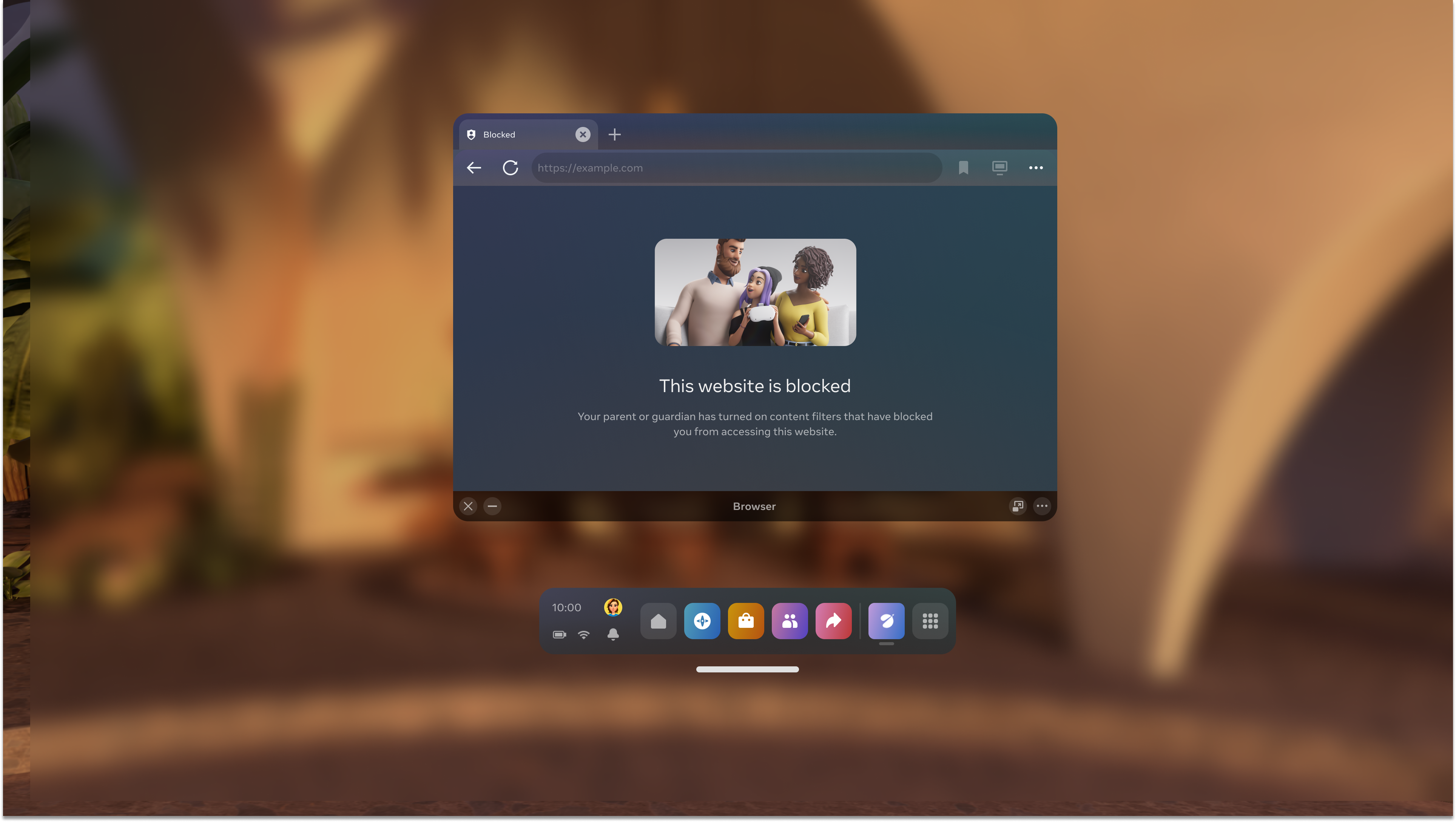Screen dimensions: 1456x822
Task: Click the display mode monitor icon
Action: pyautogui.click(x=999, y=168)
